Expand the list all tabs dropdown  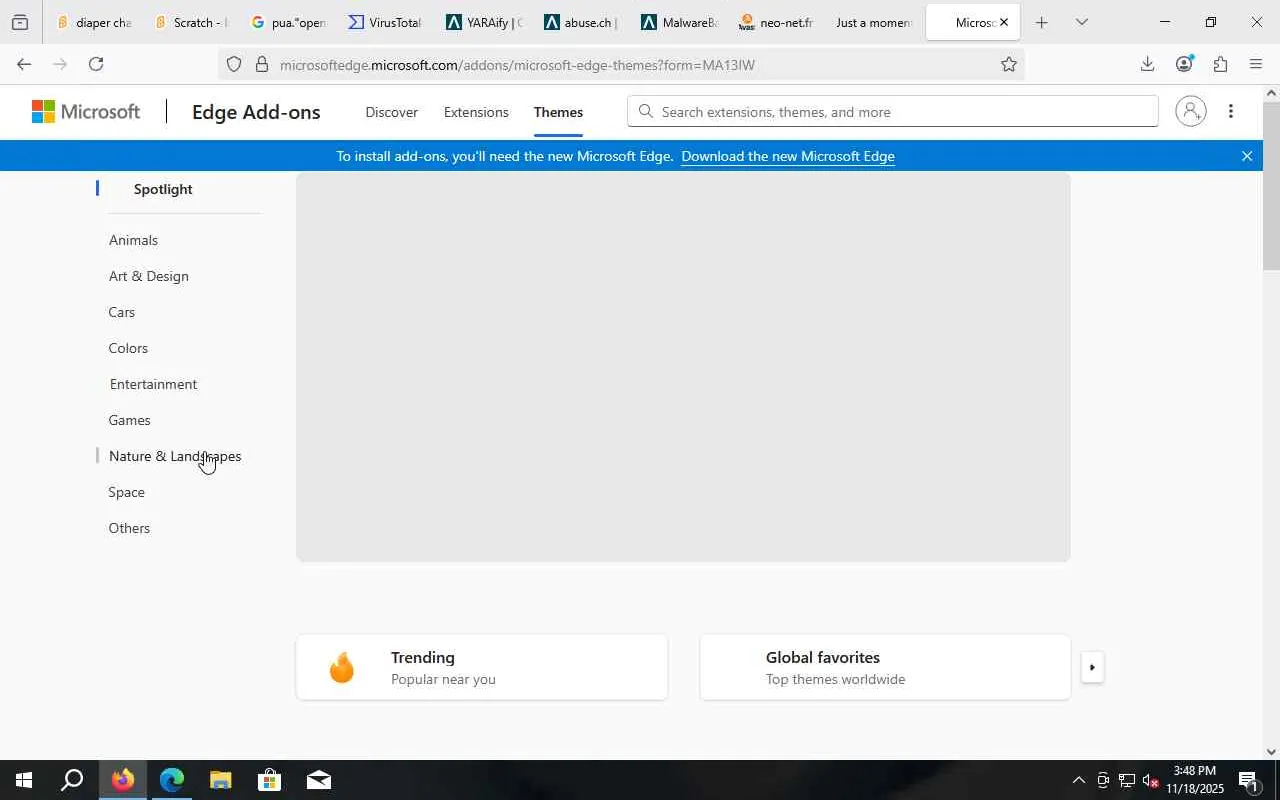[1081, 22]
